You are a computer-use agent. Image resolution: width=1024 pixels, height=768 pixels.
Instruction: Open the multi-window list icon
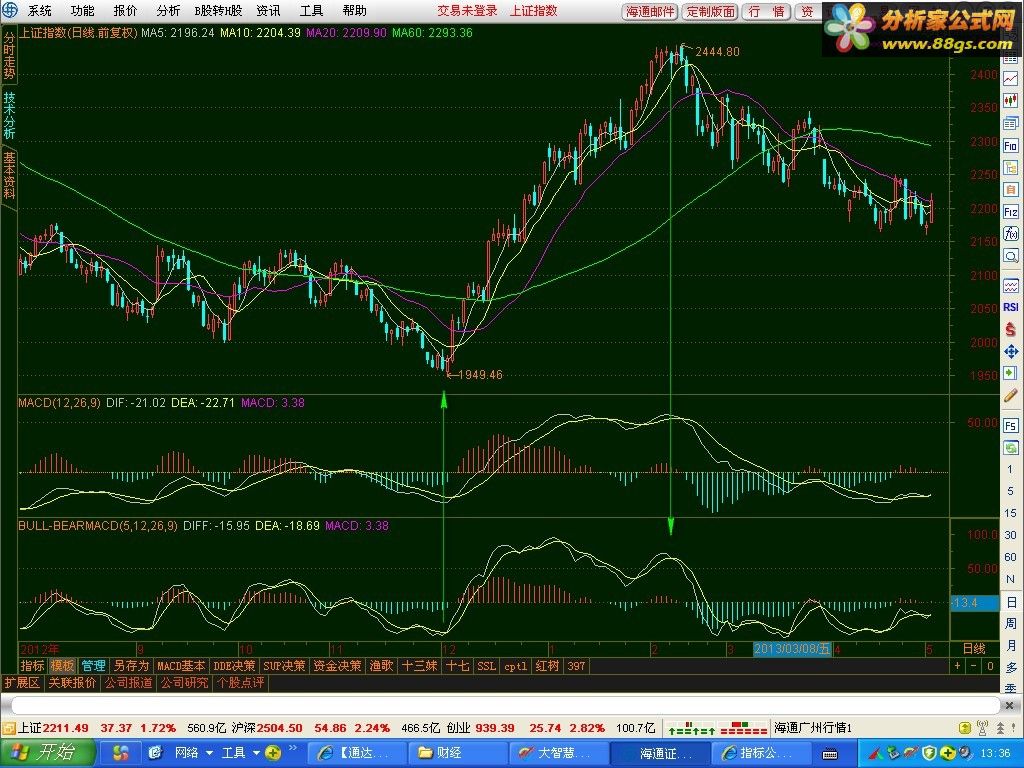pyautogui.click(x=1010, y=123)
